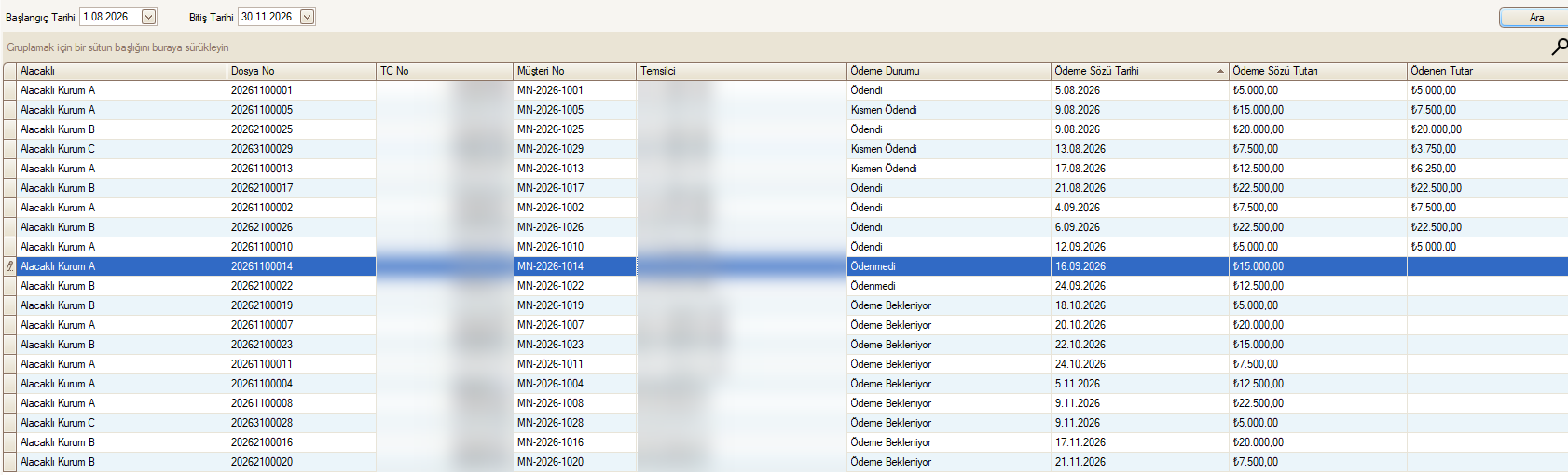Sort by Ödeme Sözü Tutarı column header
Screen dimensions: 1568x475
pos(1318,71)
